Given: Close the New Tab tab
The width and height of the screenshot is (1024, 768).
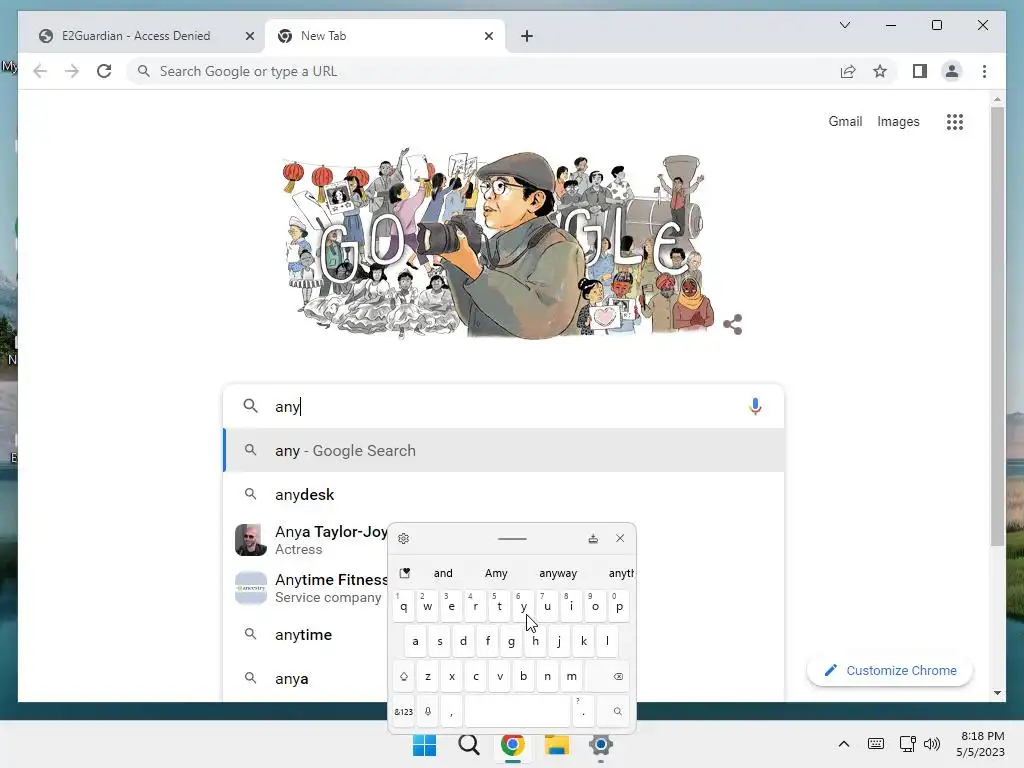Looking at the screenshot, I should tap(488, 36).
